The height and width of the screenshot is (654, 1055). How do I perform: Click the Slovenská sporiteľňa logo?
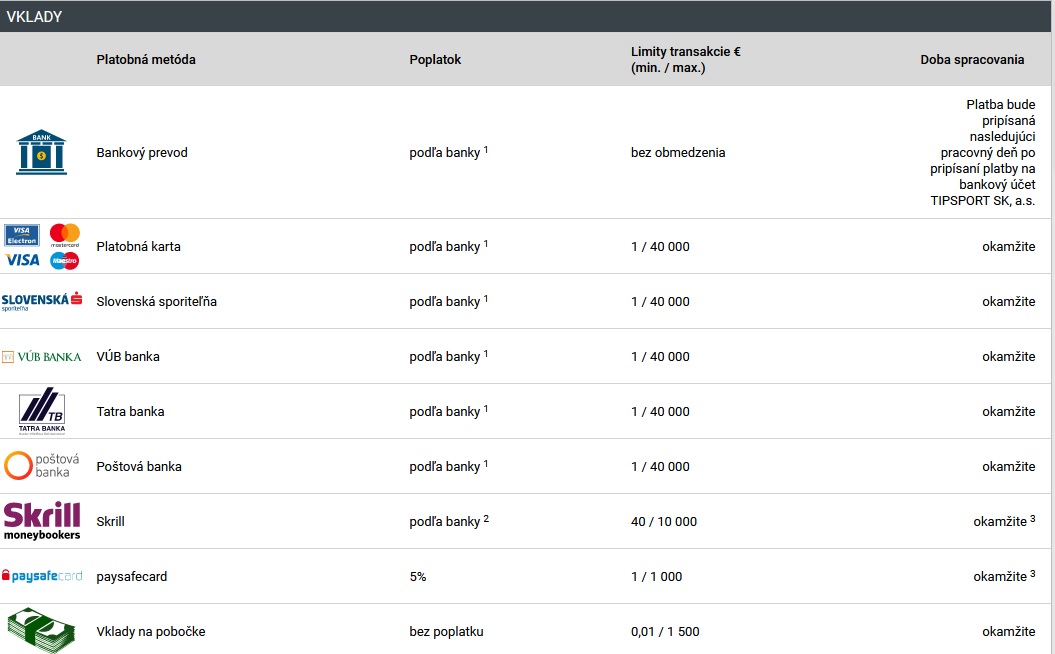point(42,301)
